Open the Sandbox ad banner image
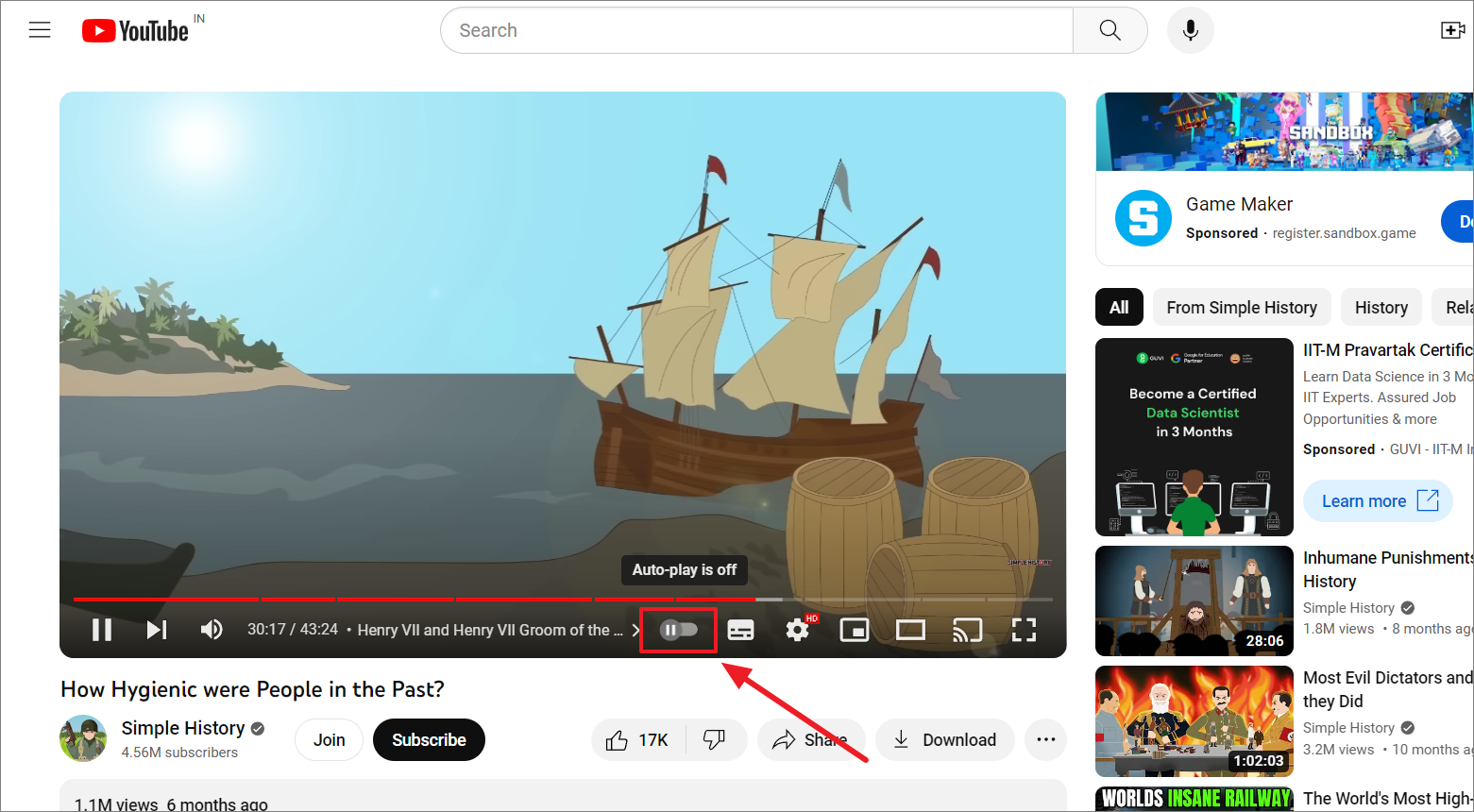Screen dimensions: 1474x812 [1284, 131]
